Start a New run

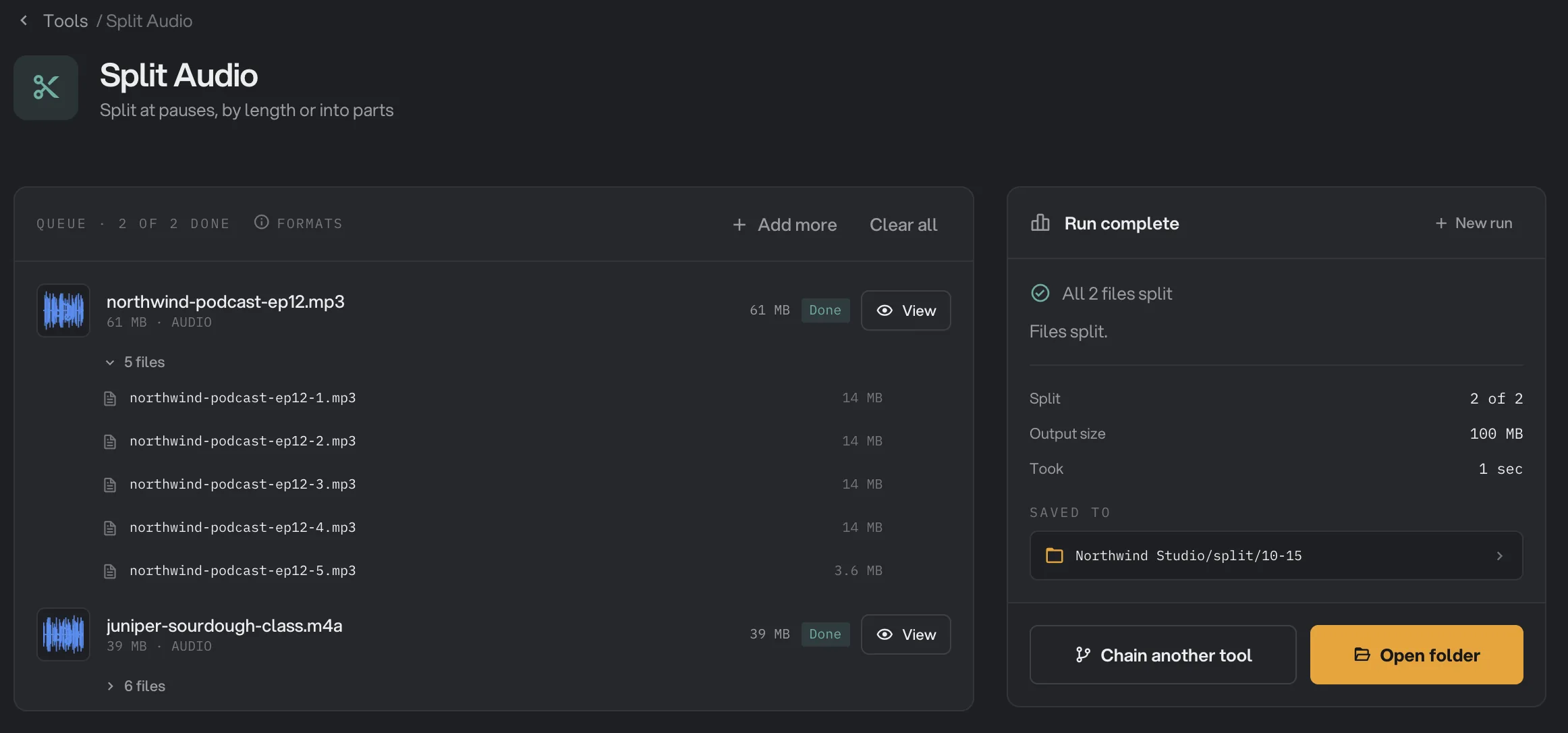1474,223
